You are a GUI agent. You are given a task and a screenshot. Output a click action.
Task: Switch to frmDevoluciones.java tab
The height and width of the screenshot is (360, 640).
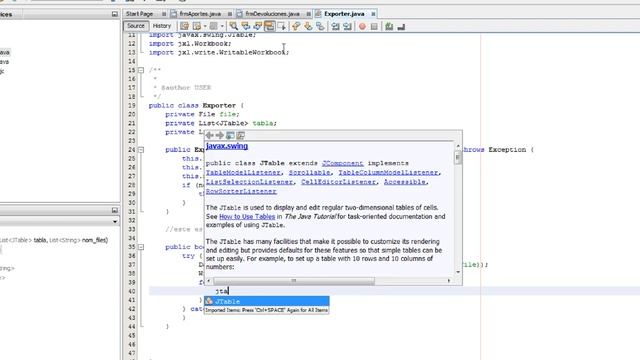pos(272,14)
